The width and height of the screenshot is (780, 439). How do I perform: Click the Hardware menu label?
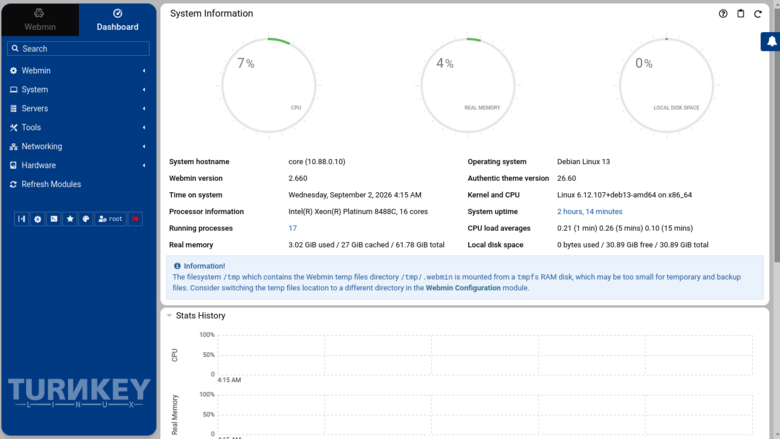[x=38, y=165]
